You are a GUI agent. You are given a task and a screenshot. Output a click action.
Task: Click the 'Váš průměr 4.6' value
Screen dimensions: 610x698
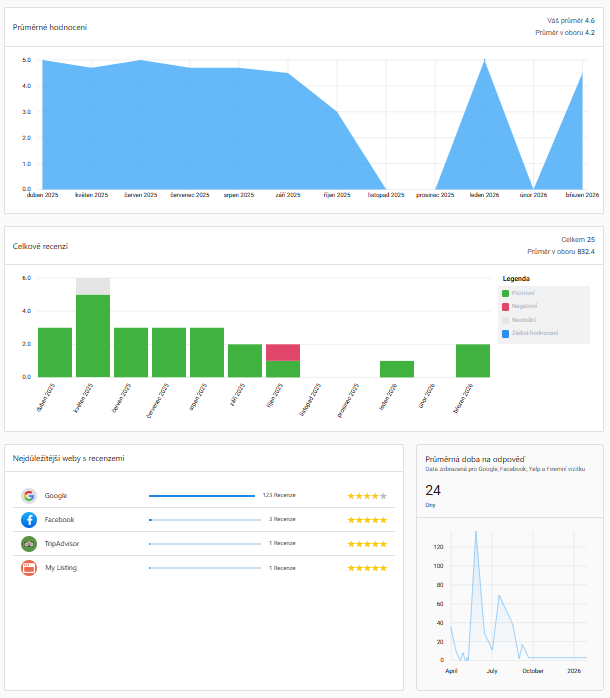[571, 20]
